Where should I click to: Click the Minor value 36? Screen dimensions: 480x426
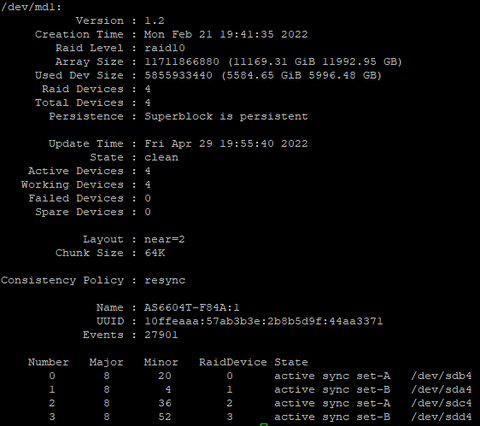165,403
